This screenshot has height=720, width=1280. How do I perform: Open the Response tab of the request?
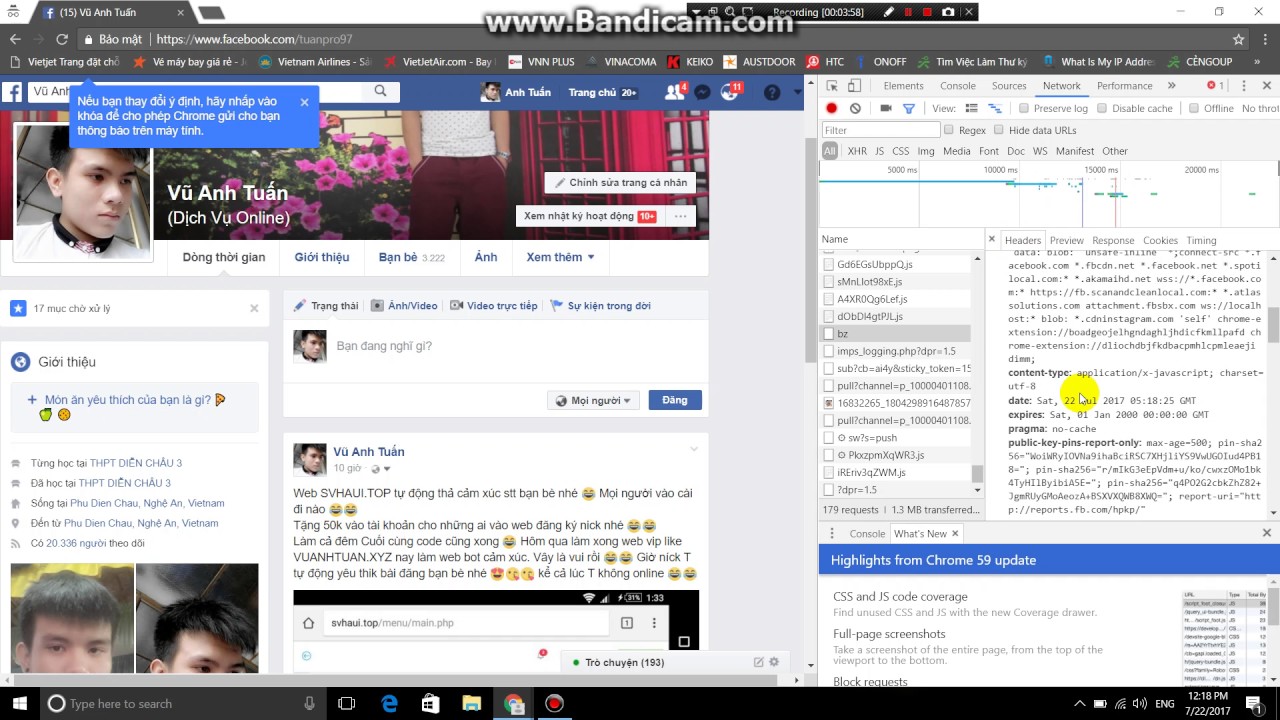tap(1113, 240)
